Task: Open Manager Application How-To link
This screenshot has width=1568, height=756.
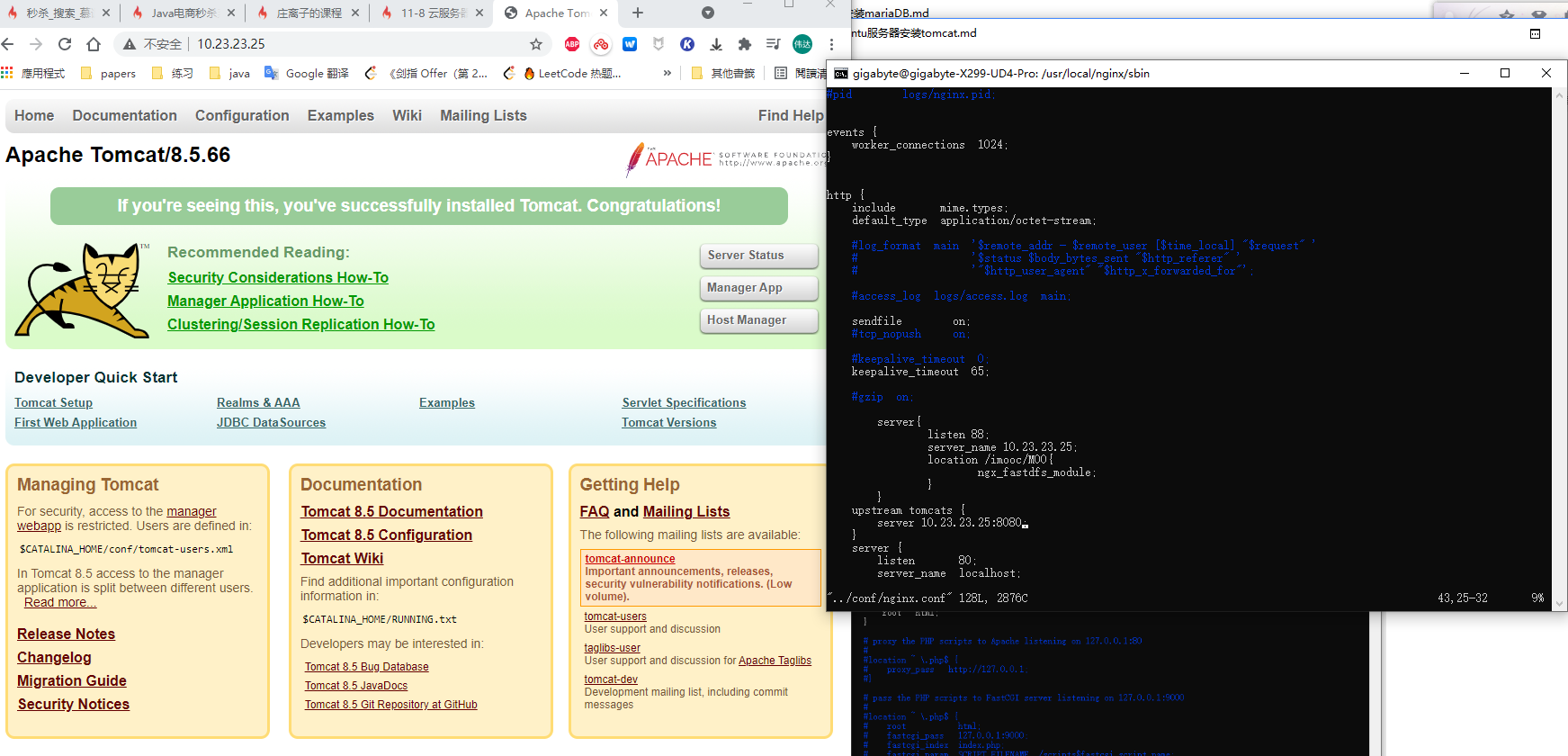Action: coord(265,301)
